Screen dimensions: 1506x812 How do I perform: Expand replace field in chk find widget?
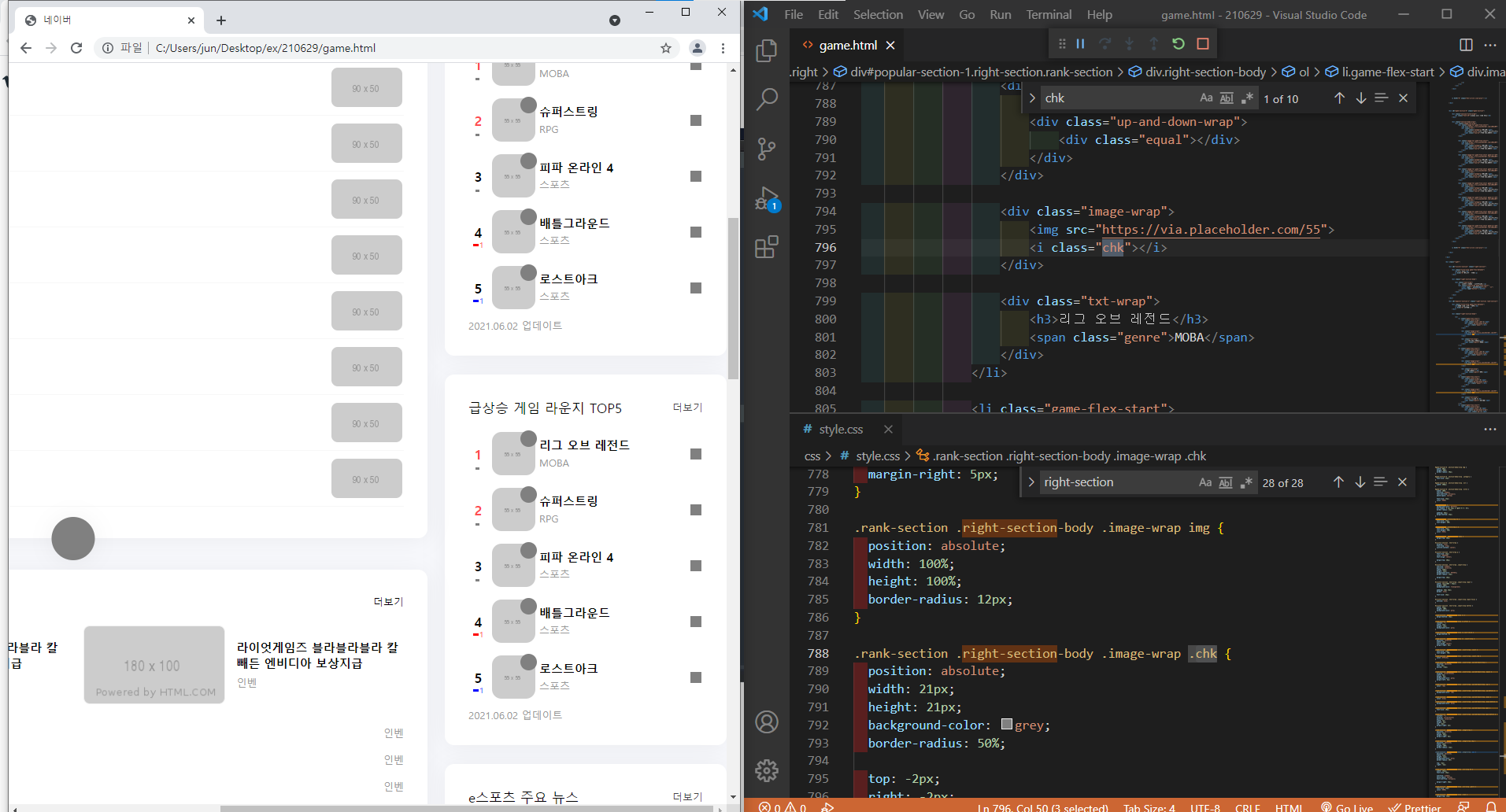[x=1032, y=98]
